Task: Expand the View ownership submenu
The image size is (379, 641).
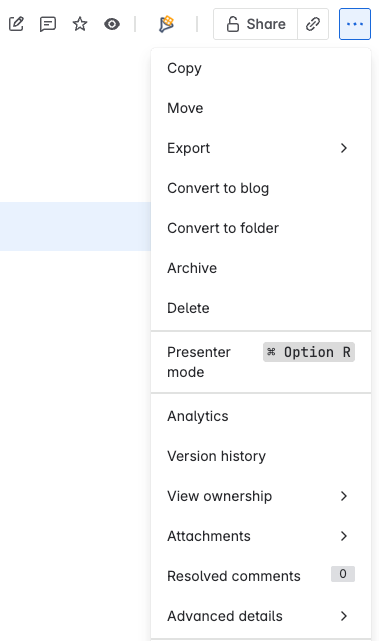Action: [x=261, y=496]
